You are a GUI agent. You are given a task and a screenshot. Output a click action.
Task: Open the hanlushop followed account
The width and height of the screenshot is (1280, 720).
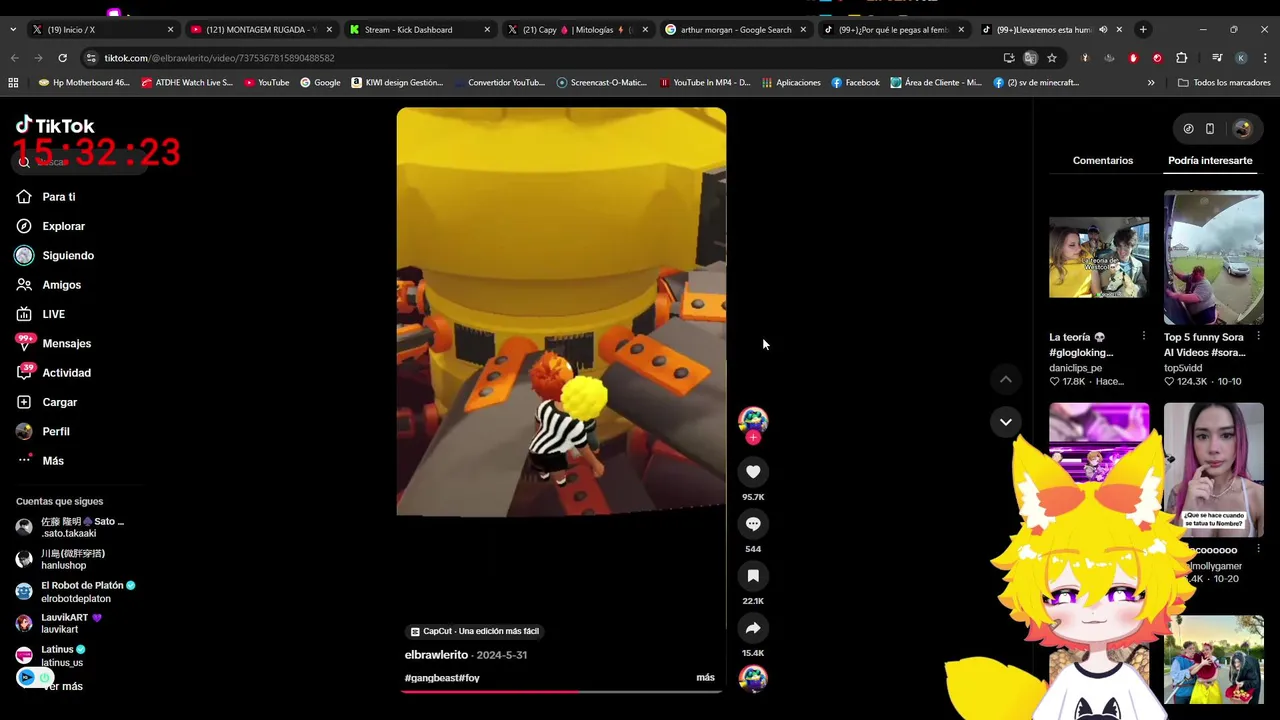tap(72, 559)
